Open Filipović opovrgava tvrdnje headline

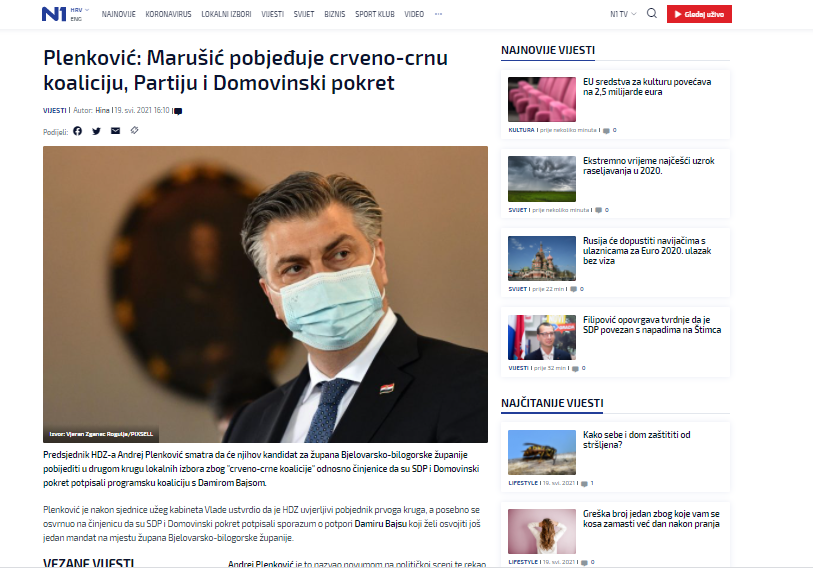point(652,325)
